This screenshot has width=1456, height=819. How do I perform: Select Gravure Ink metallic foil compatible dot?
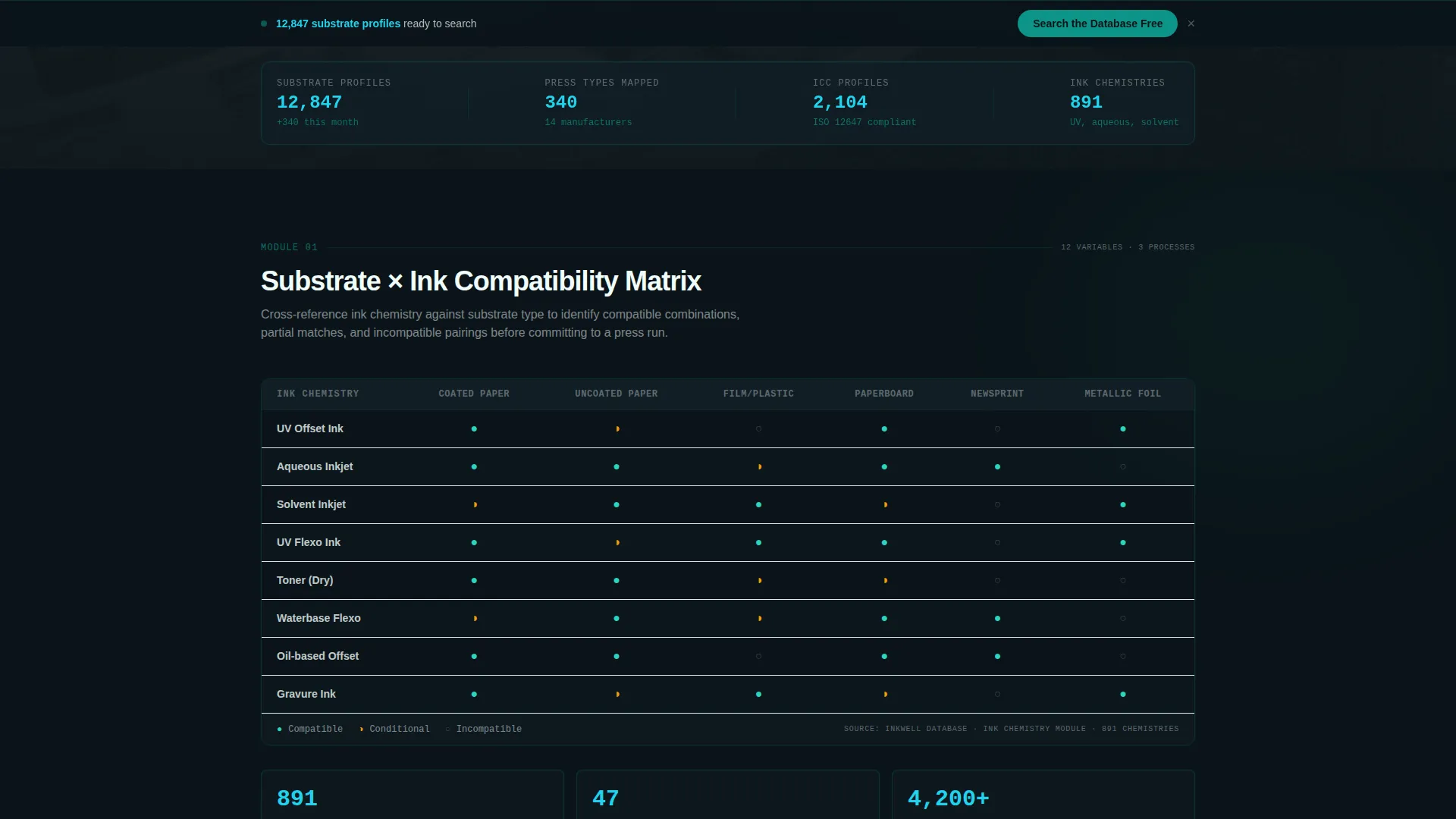[x=1123, y=695]
